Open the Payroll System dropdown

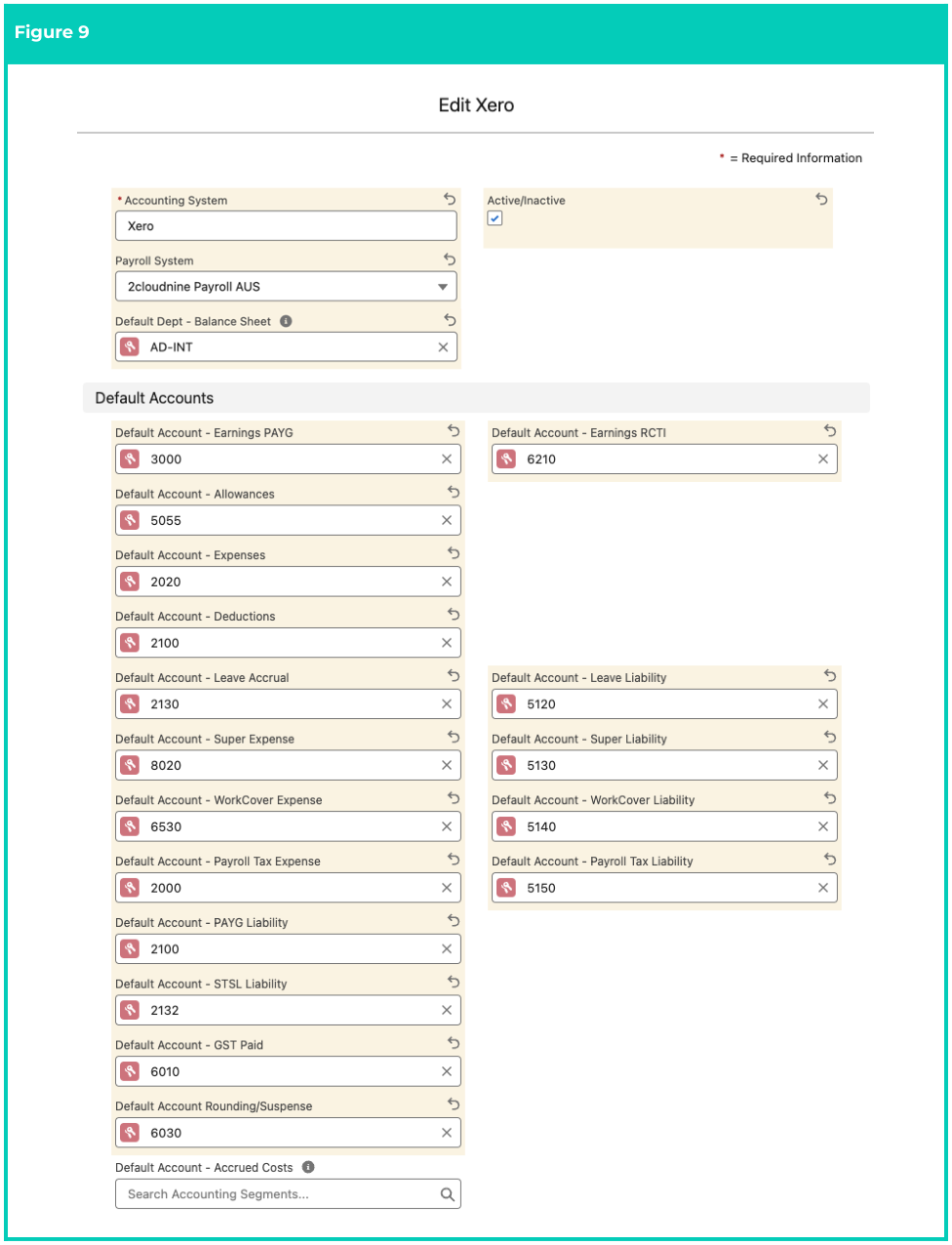(x=286, y=287)
